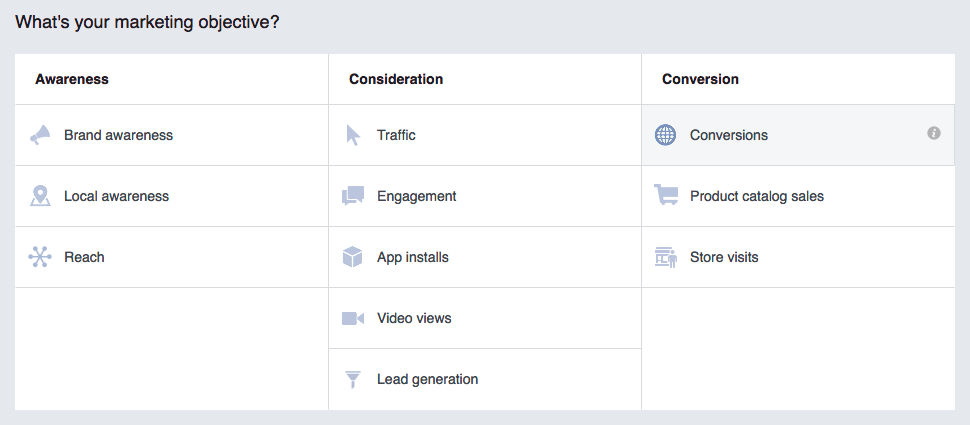Viewport: 970px width, 425px height.
Task: Click the Consideration column header
Action: click(x=396, y=79)
